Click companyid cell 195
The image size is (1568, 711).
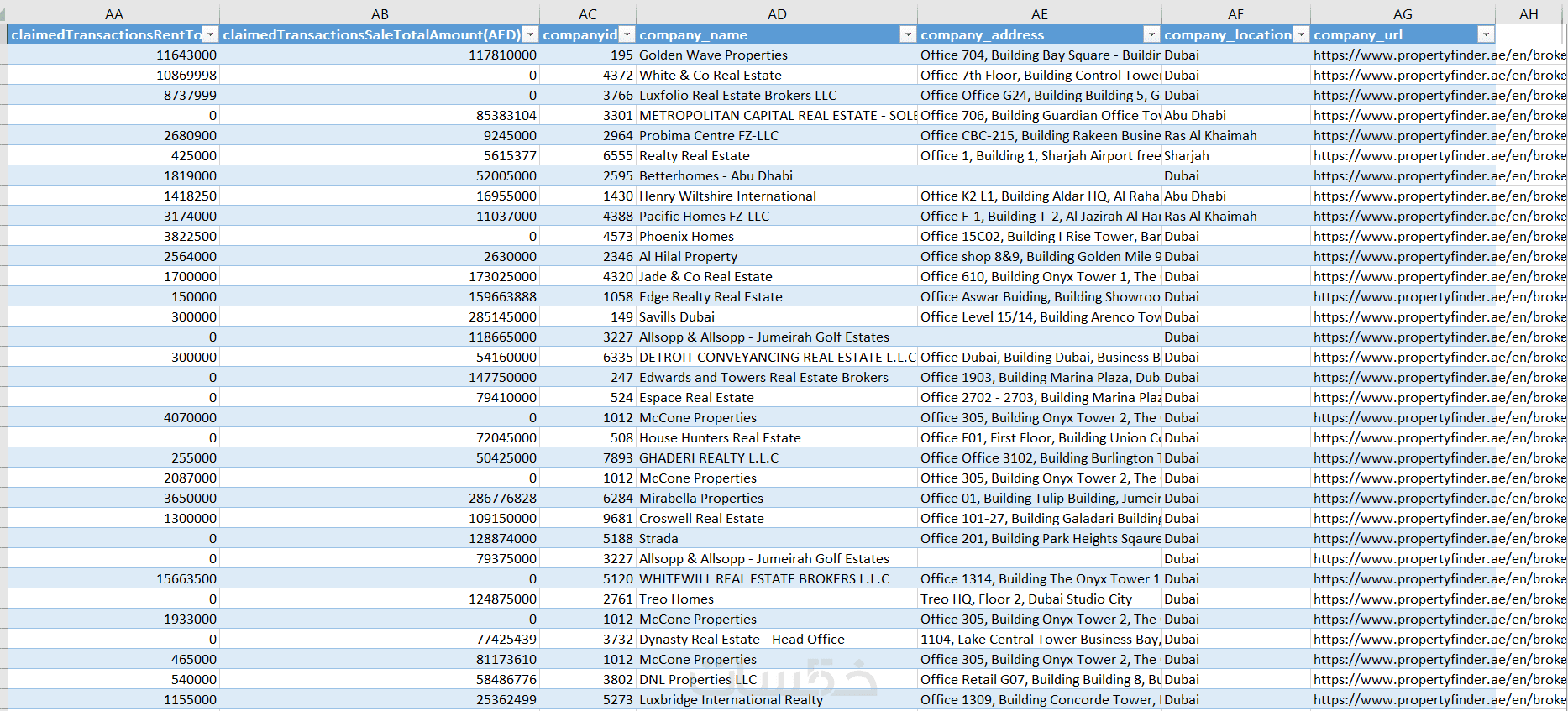[x=588, y=55]
